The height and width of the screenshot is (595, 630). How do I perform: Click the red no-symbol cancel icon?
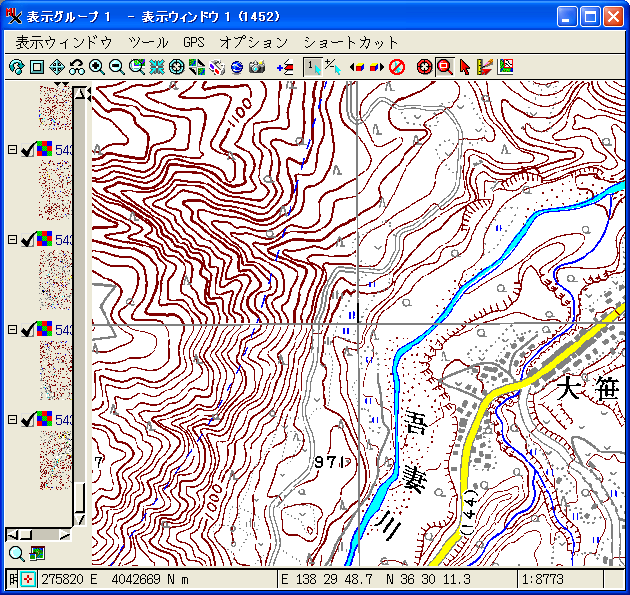pyautogui.click(x=397, y=67)
